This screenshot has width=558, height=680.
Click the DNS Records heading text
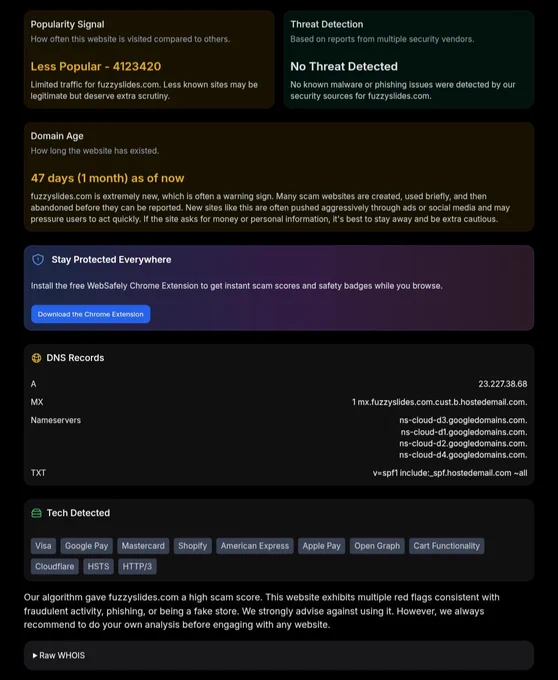tap(75, 358)
